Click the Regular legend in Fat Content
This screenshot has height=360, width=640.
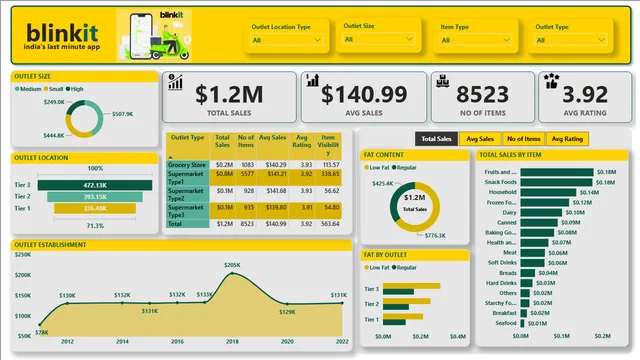[x=404, y=167]
